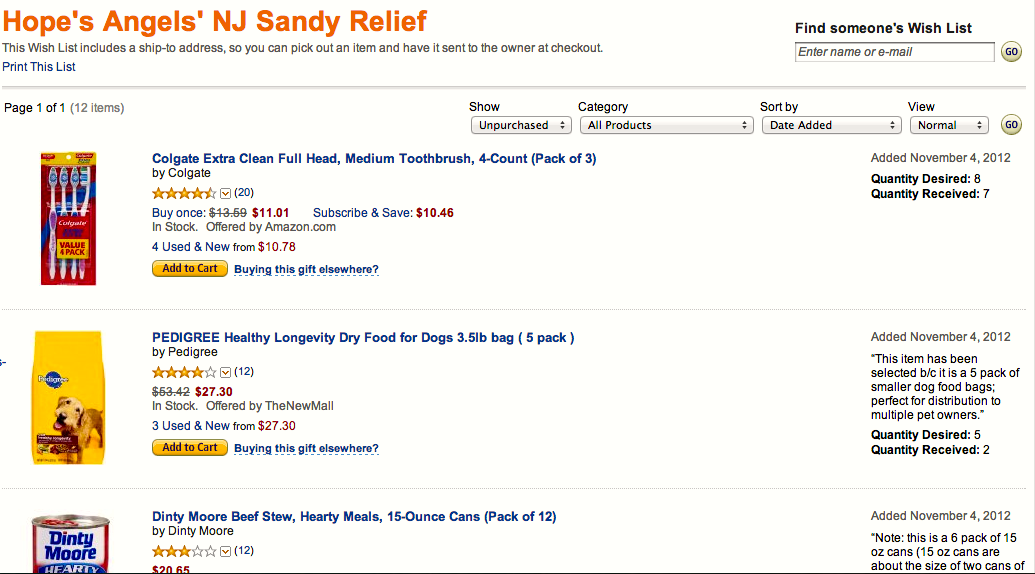Screen dimensions: 1035x574
Task: Open Colgate toothbrush star rating popup arrow
Action: point(225,193)
